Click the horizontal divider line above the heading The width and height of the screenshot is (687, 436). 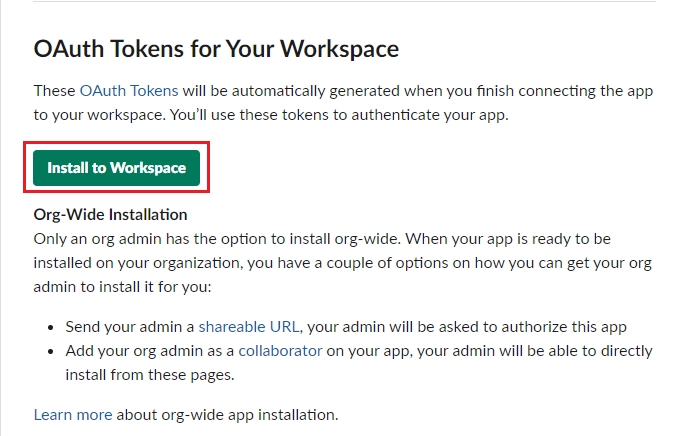click(344, 1)
